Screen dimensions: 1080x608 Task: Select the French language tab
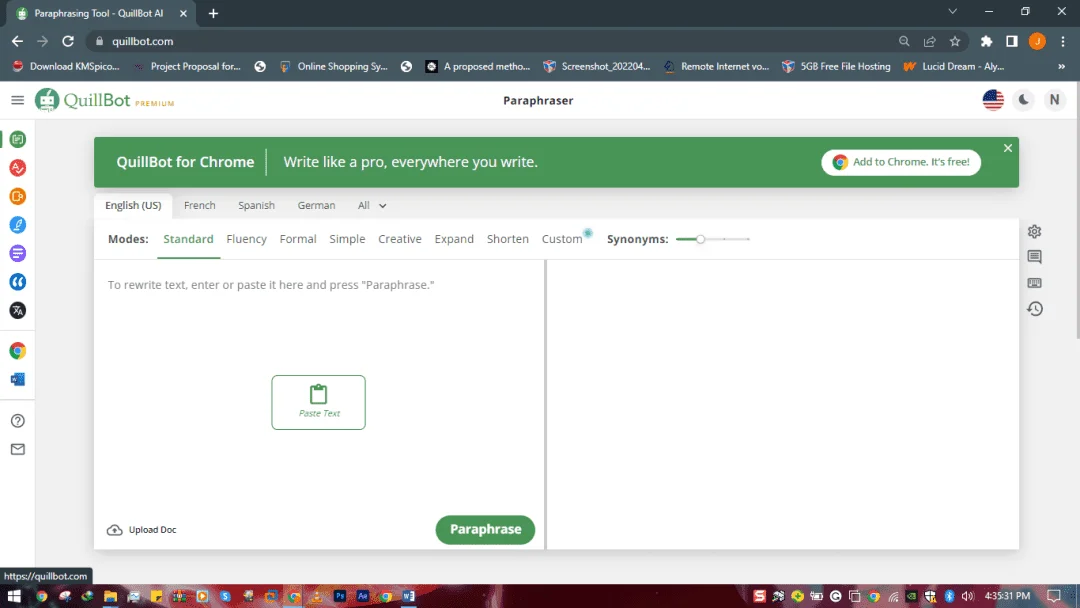point(200,205)
